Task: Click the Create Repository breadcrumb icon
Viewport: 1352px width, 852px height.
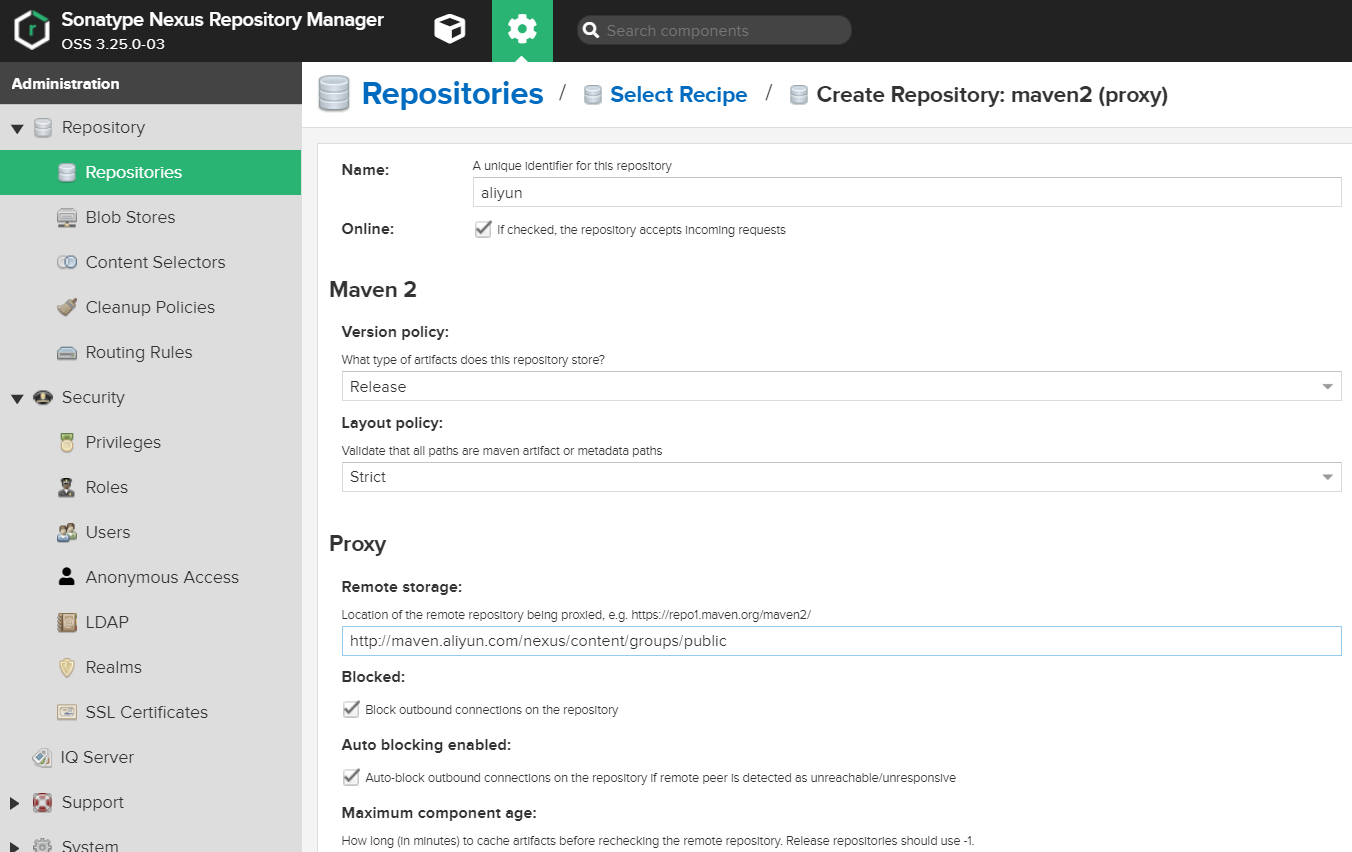Action: [799, 95]
